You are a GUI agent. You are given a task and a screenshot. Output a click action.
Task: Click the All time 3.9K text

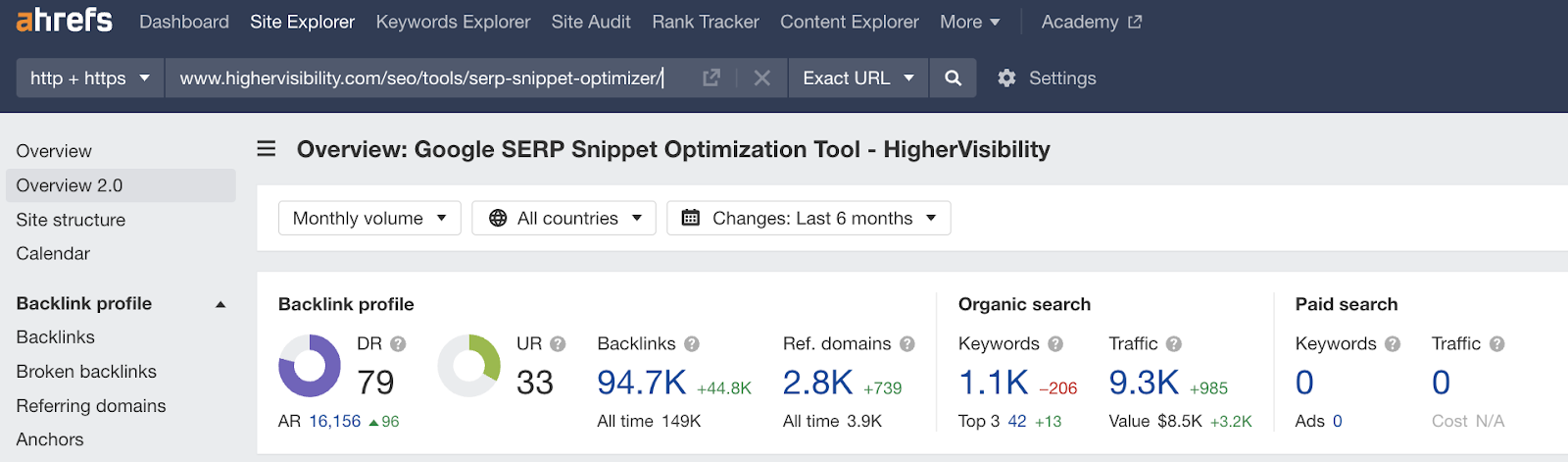pyautogui.click(x=833, y=421)
